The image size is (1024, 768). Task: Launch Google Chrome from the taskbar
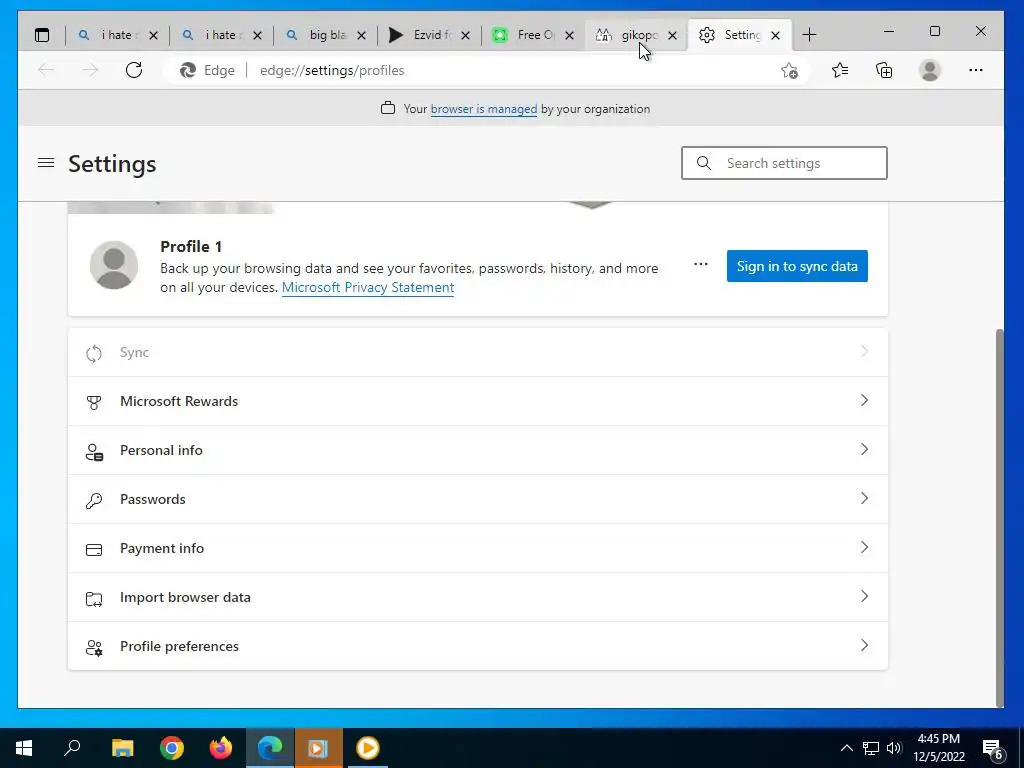172,748
